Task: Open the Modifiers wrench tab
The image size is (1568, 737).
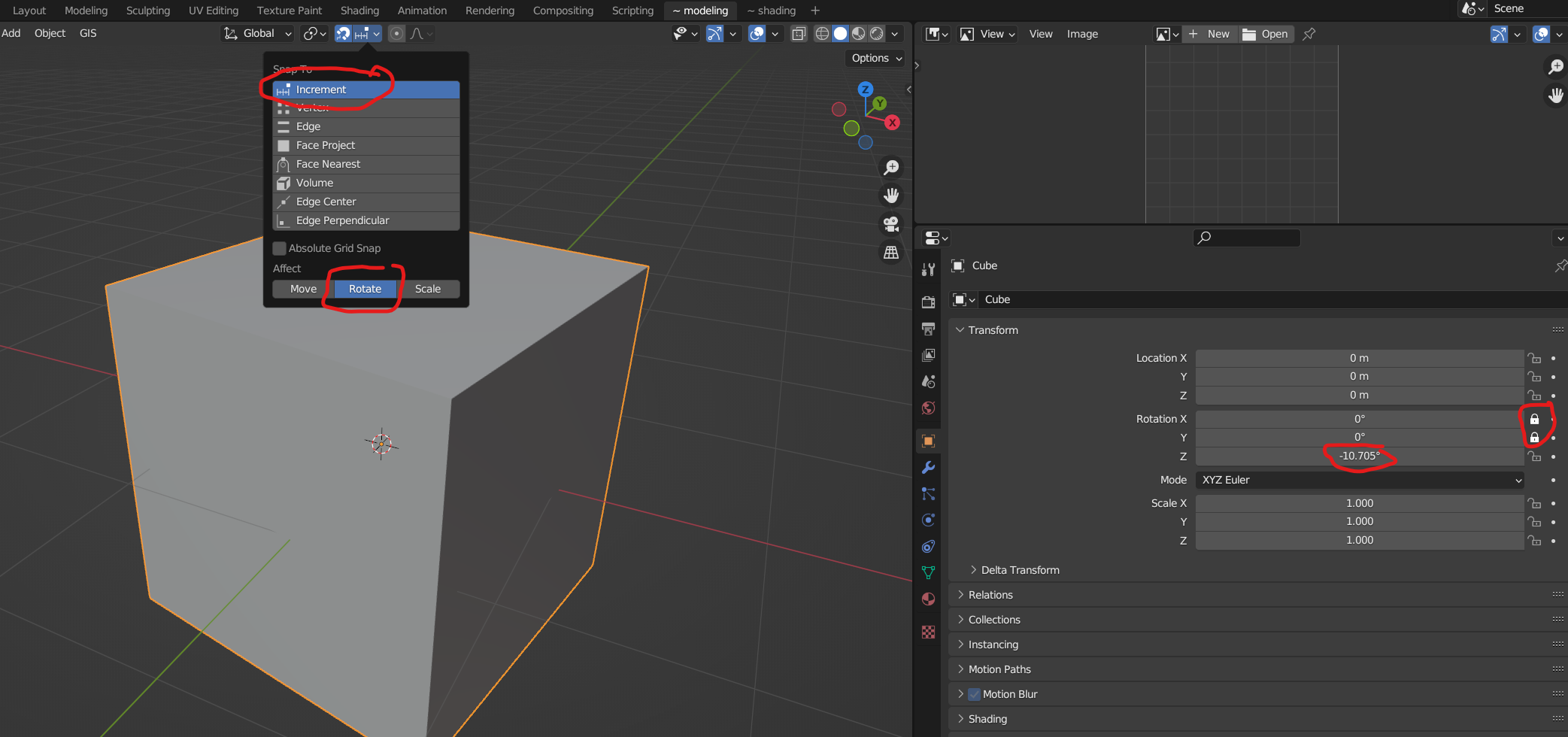Action: pyautogui.click(x=928, y=467)
